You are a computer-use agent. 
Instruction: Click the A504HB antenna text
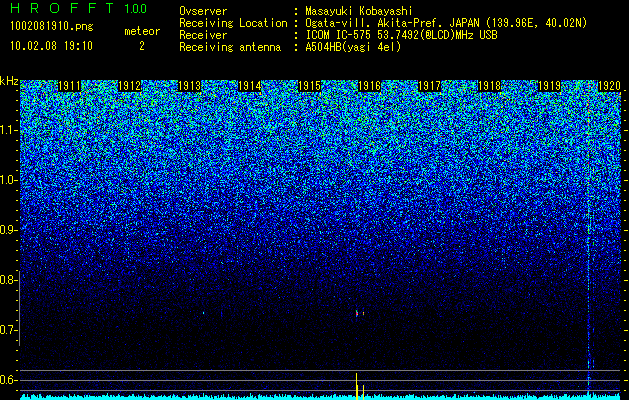353,47
